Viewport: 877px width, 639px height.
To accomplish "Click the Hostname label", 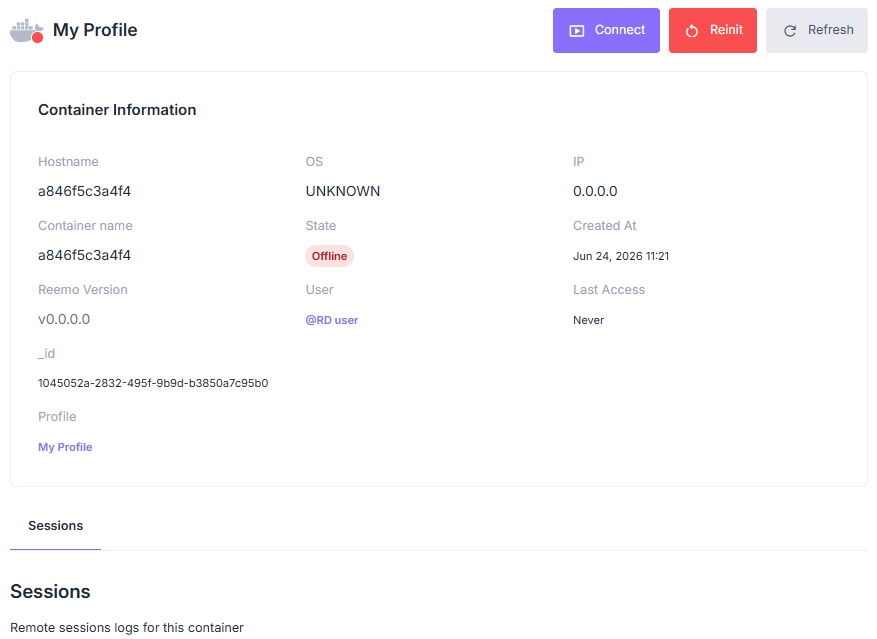I will [x=68, y=162].
